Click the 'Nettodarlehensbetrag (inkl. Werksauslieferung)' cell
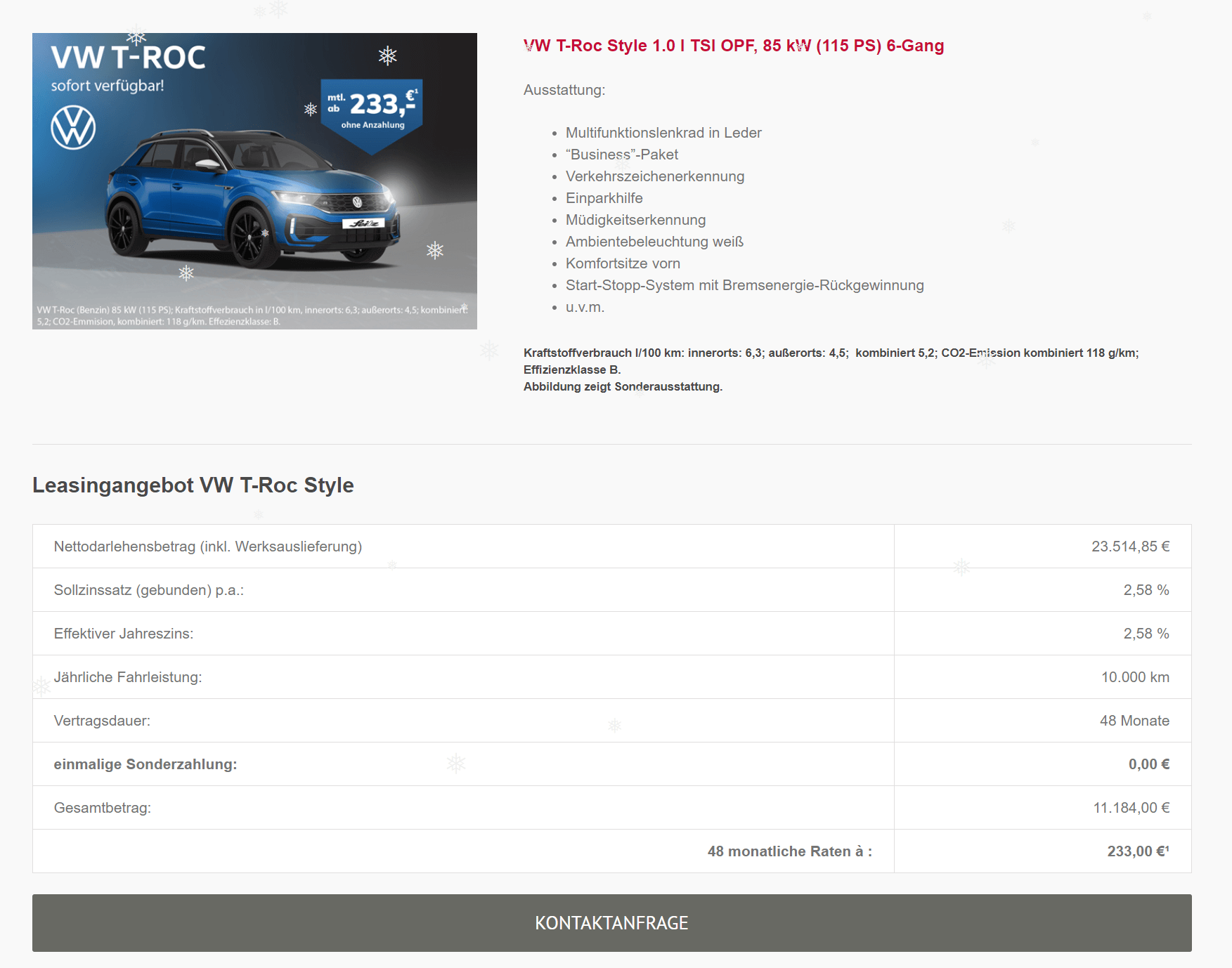This screenshot has height=968, width=1232. (x=463, y=547)
